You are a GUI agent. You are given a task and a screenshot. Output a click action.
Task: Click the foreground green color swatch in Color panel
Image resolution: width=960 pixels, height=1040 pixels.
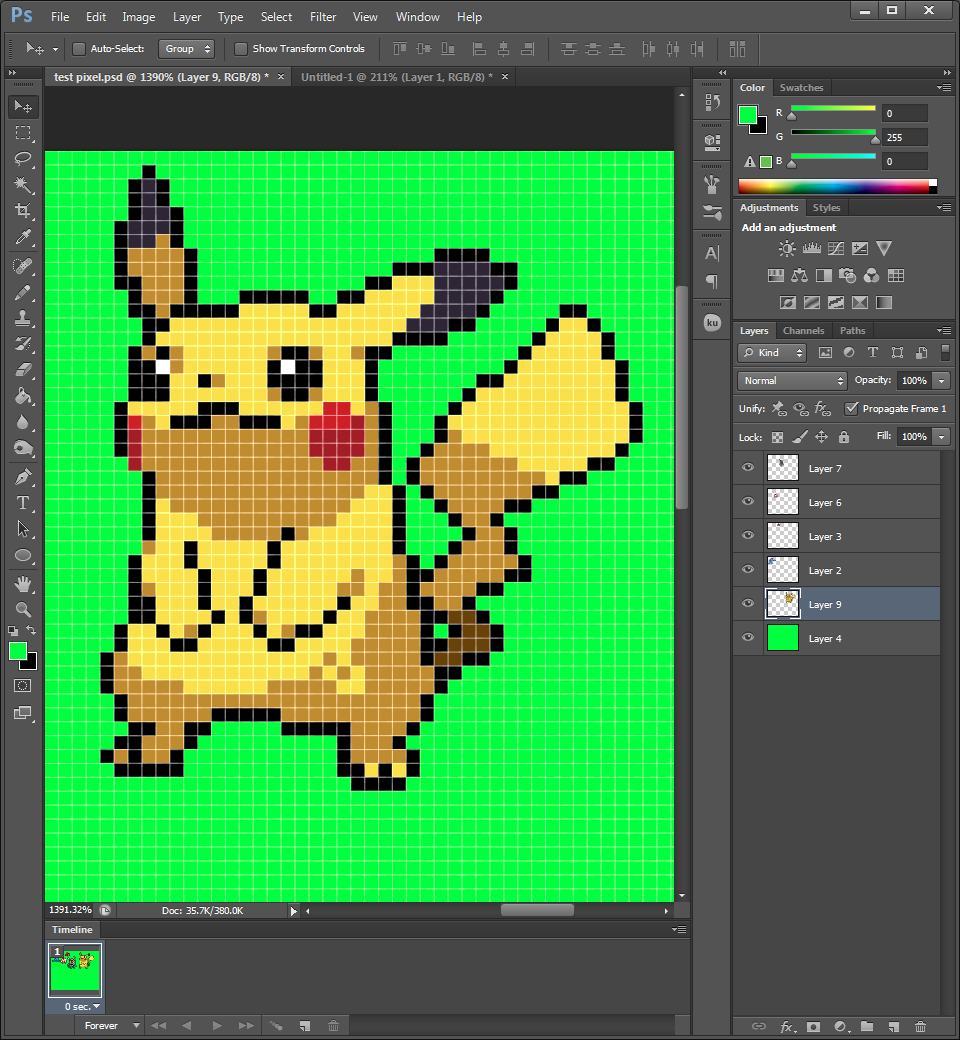click(748, 115)
